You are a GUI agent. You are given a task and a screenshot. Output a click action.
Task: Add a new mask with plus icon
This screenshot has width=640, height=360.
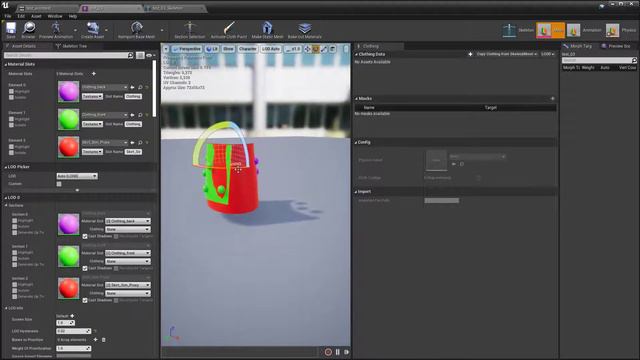552,98
